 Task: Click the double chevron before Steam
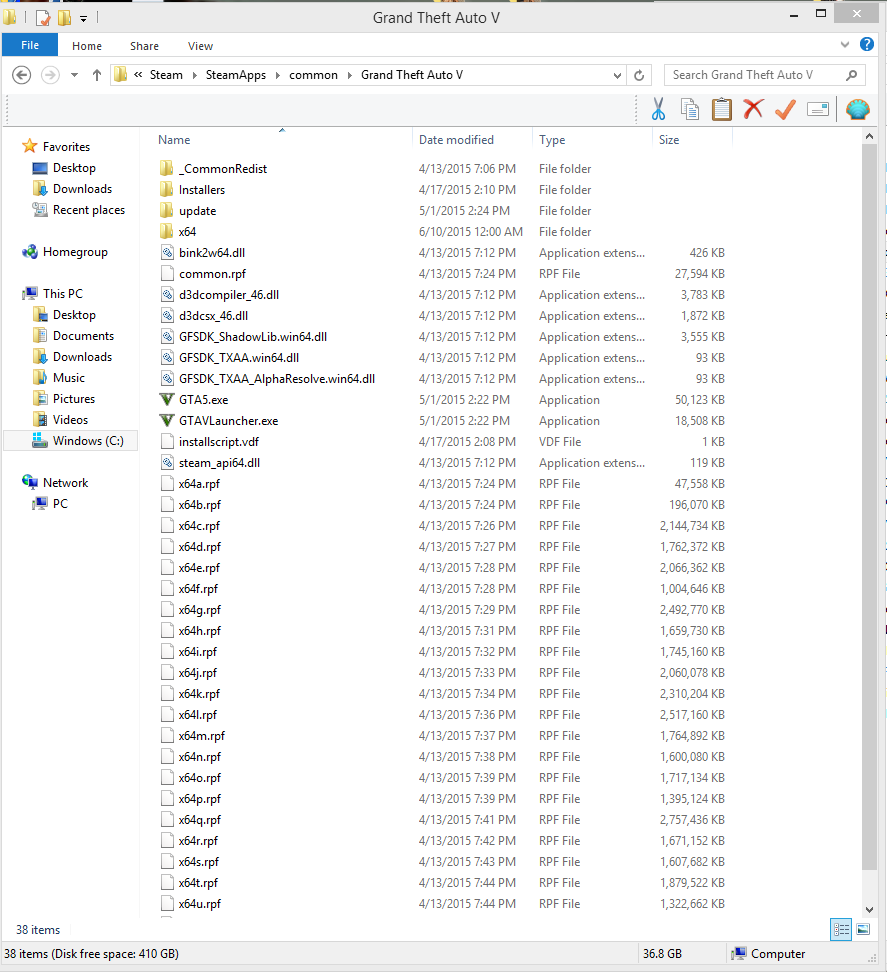138,75
